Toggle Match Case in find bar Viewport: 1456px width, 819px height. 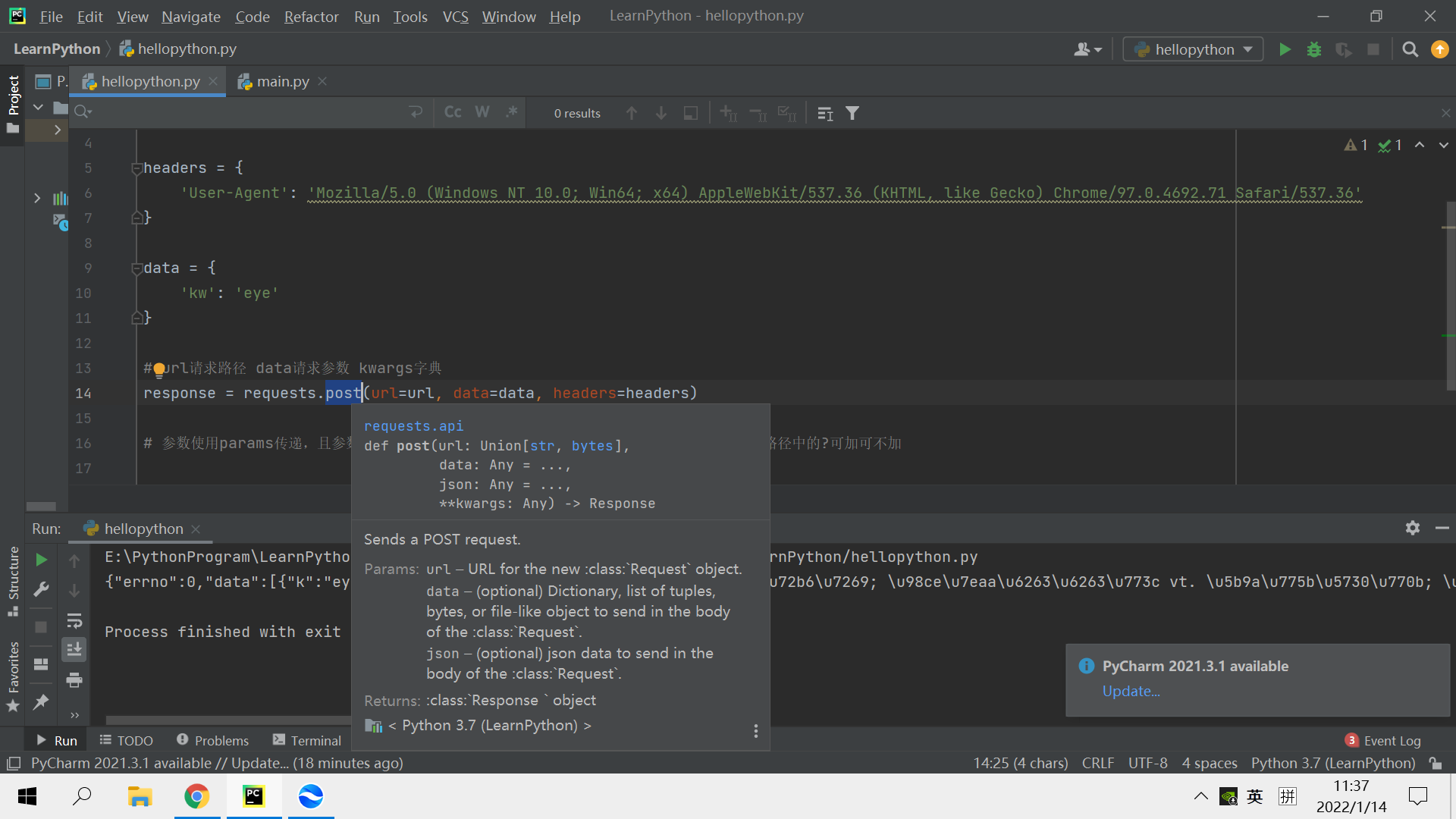[453, 112]
